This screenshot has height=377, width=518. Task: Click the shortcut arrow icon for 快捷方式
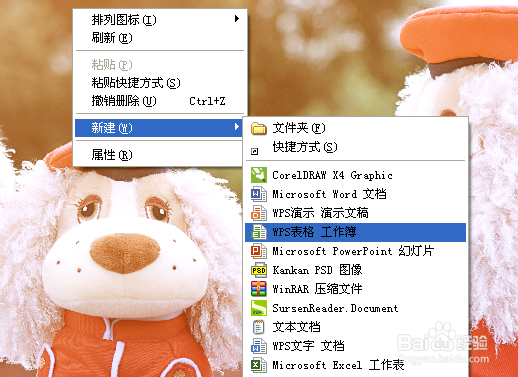coord(255,152)
